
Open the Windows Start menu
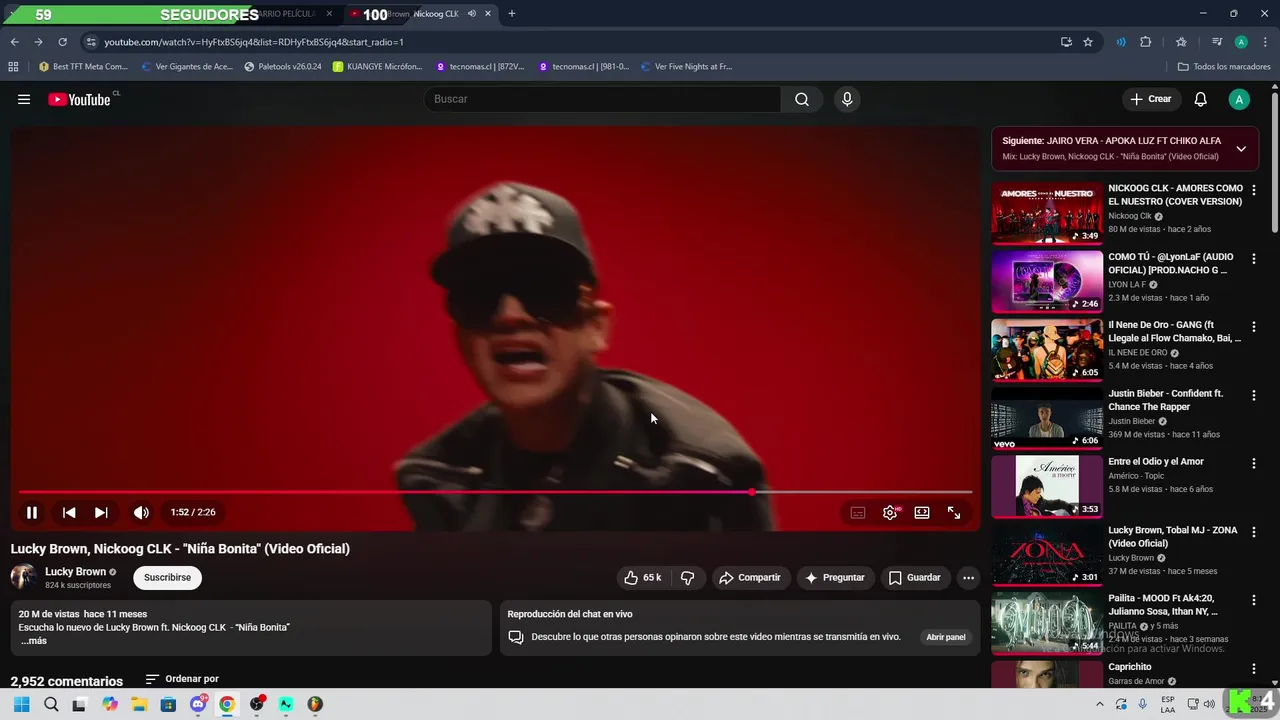(22, 704)
